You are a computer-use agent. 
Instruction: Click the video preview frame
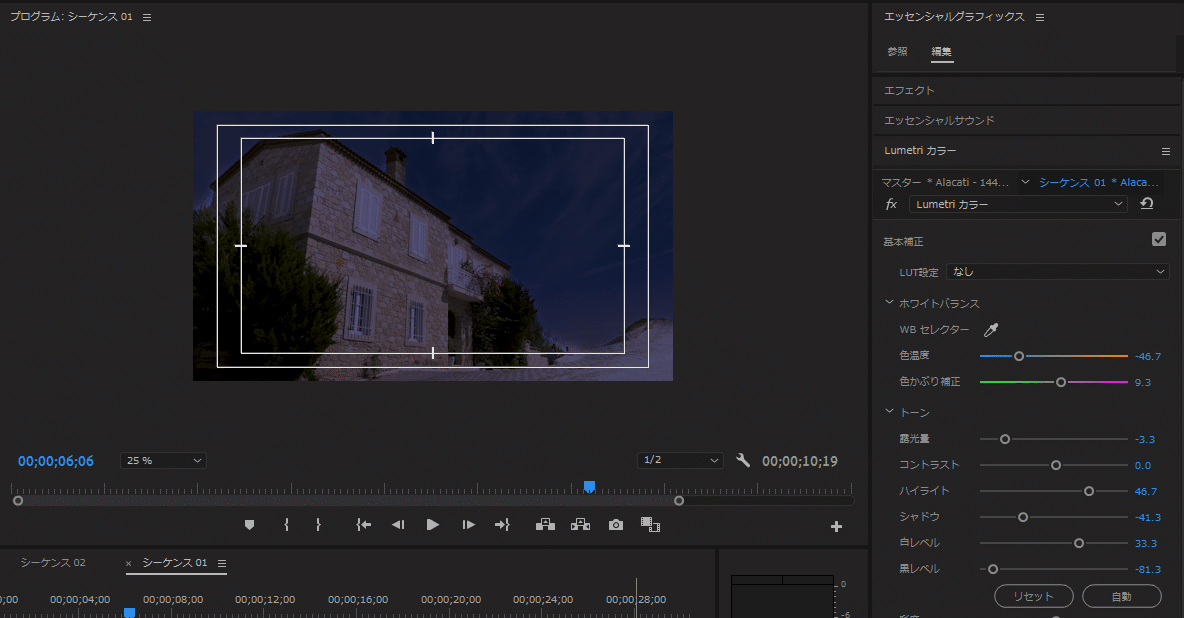pos(433,246)
